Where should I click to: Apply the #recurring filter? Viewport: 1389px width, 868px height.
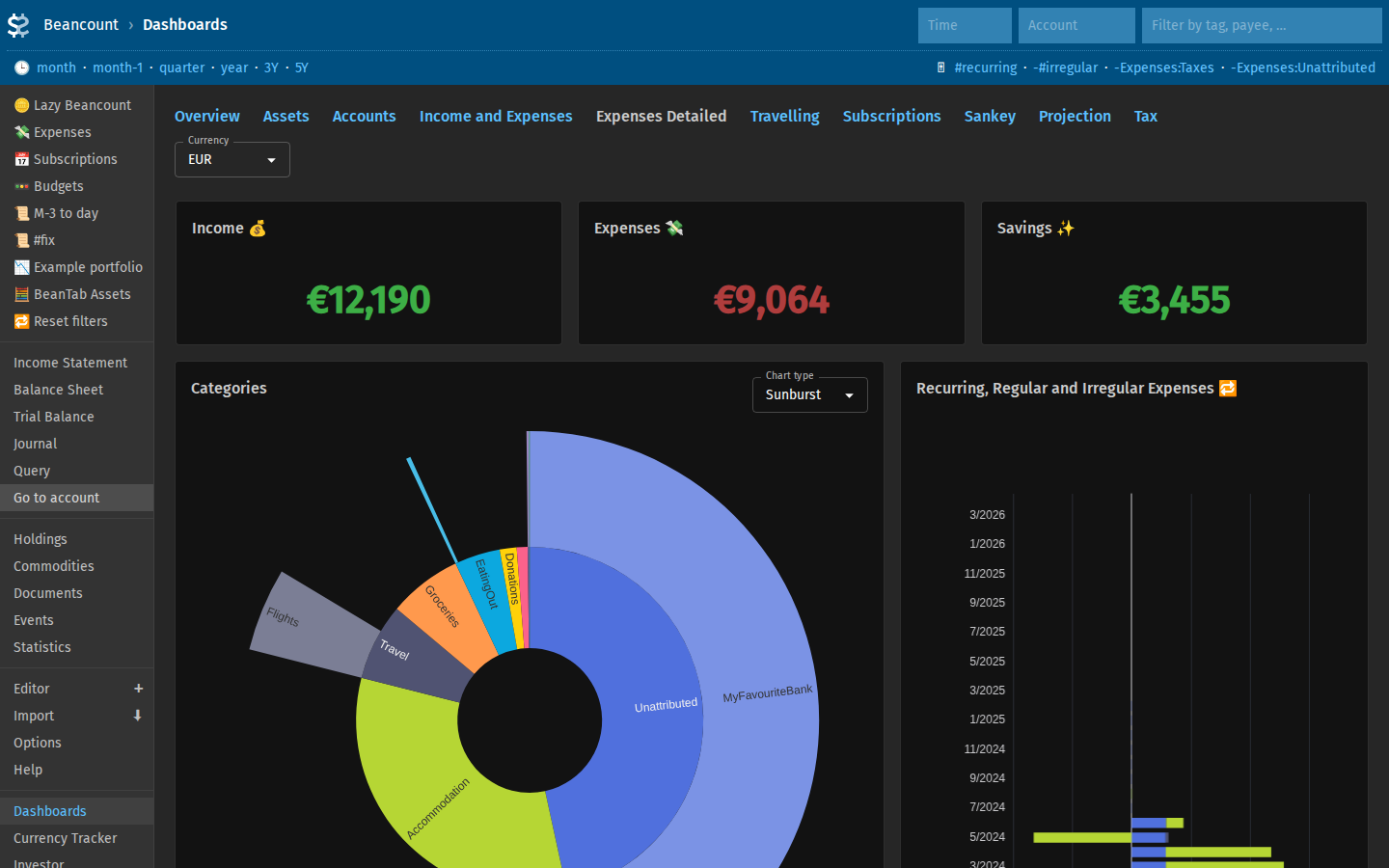click(x=986, y=68)
